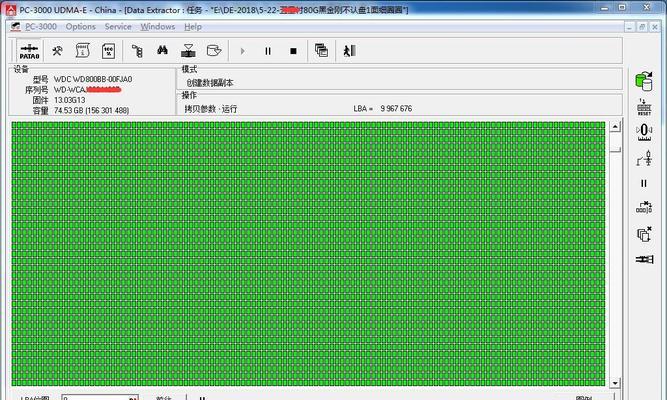Click the scrollbar down arrow
The height and width of the screenshot is (400, 667).
[615, 383]
